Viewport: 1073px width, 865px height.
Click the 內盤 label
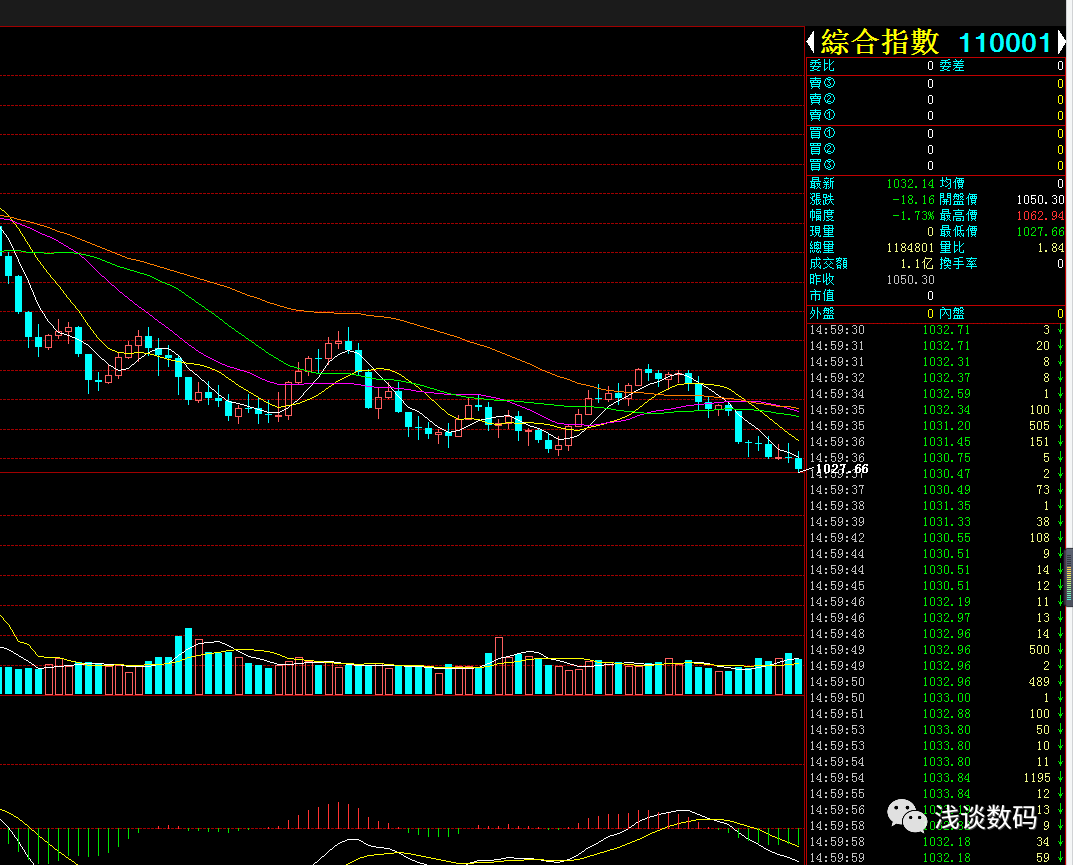[952, 313]
